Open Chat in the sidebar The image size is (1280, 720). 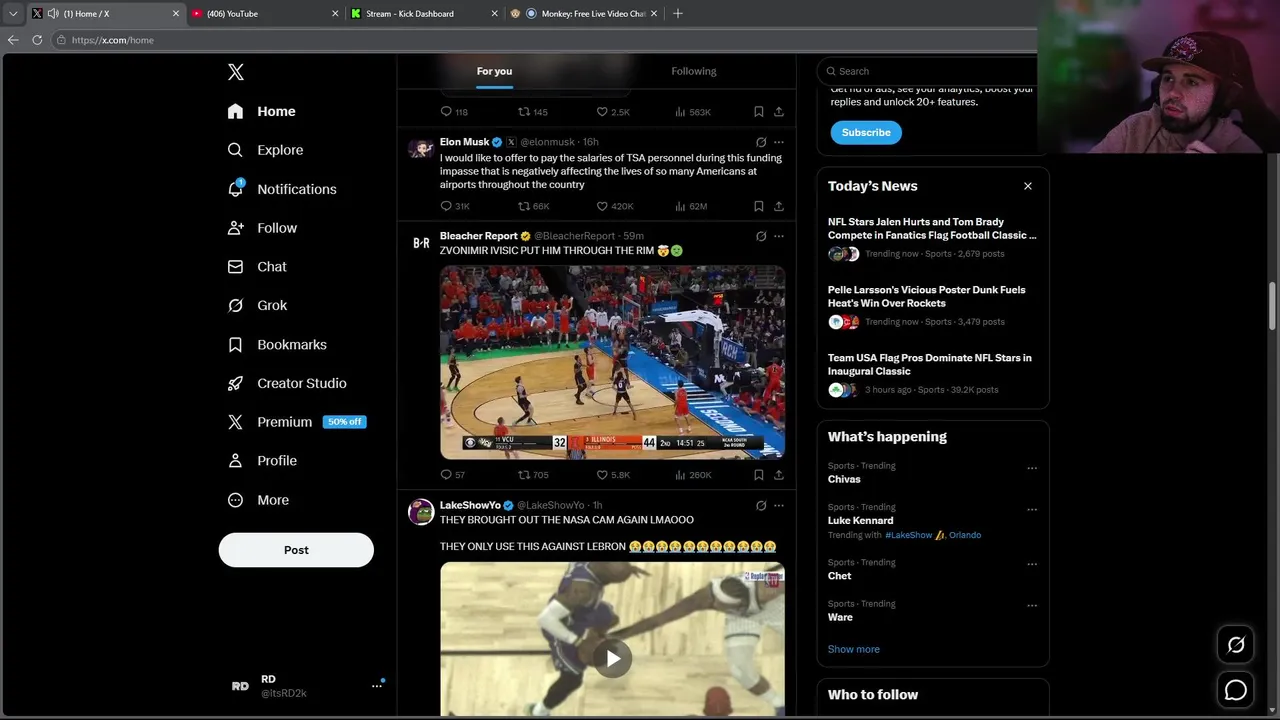click(258, 267)
